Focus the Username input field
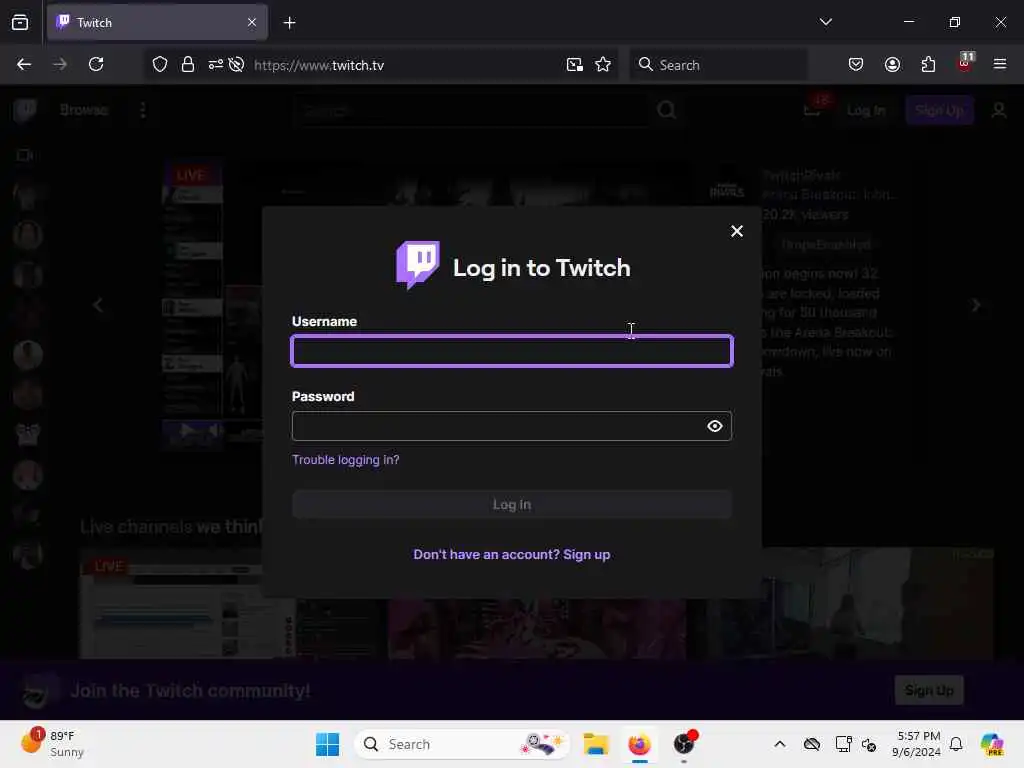The width and height of the screenshot is (1024, 768). coord(512,351)
